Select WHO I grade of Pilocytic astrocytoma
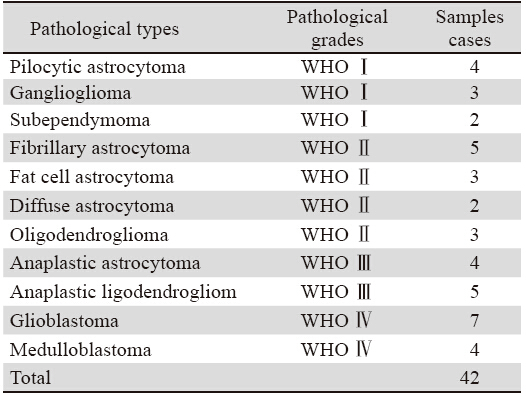The width and height of the screenshot is (526, 396). [x=334, y=67]
